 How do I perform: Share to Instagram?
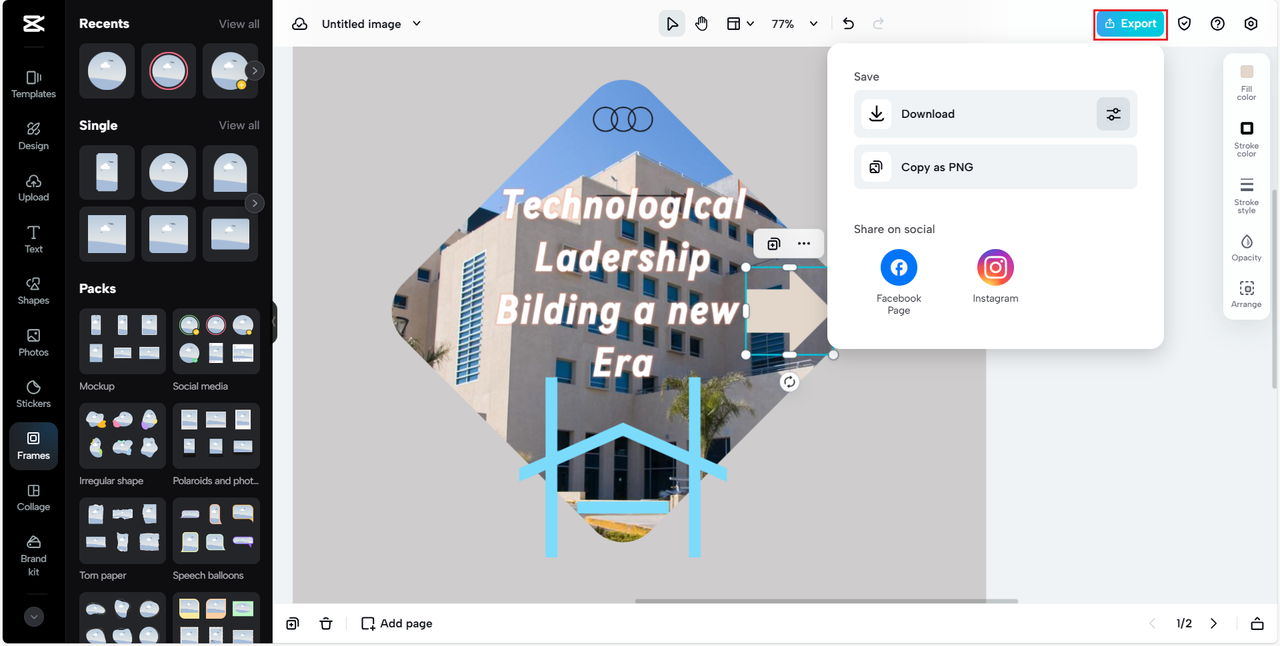pyautogui.click(x=995, y=276)
